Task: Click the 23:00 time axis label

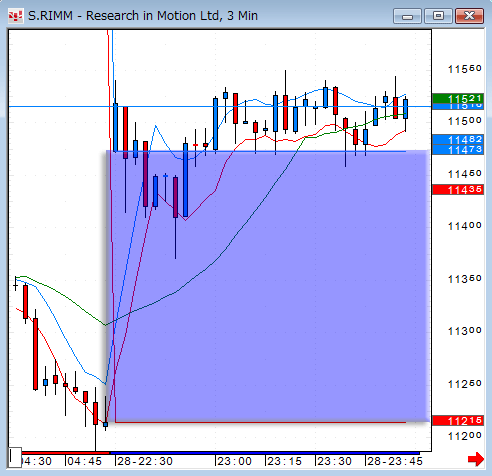Action: tap(235, 461)
